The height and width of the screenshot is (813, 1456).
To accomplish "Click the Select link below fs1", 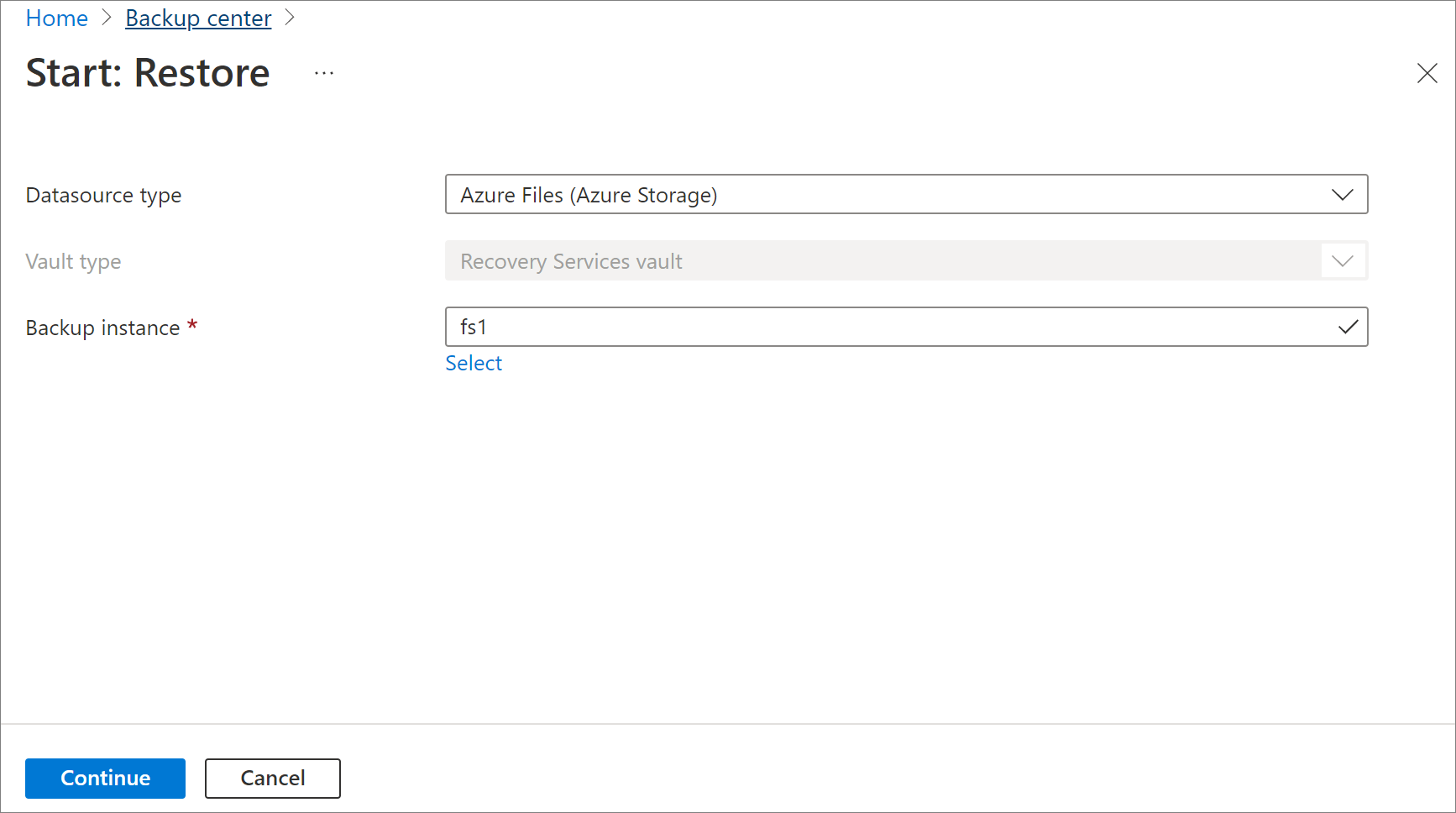I will tap(474, 364).
